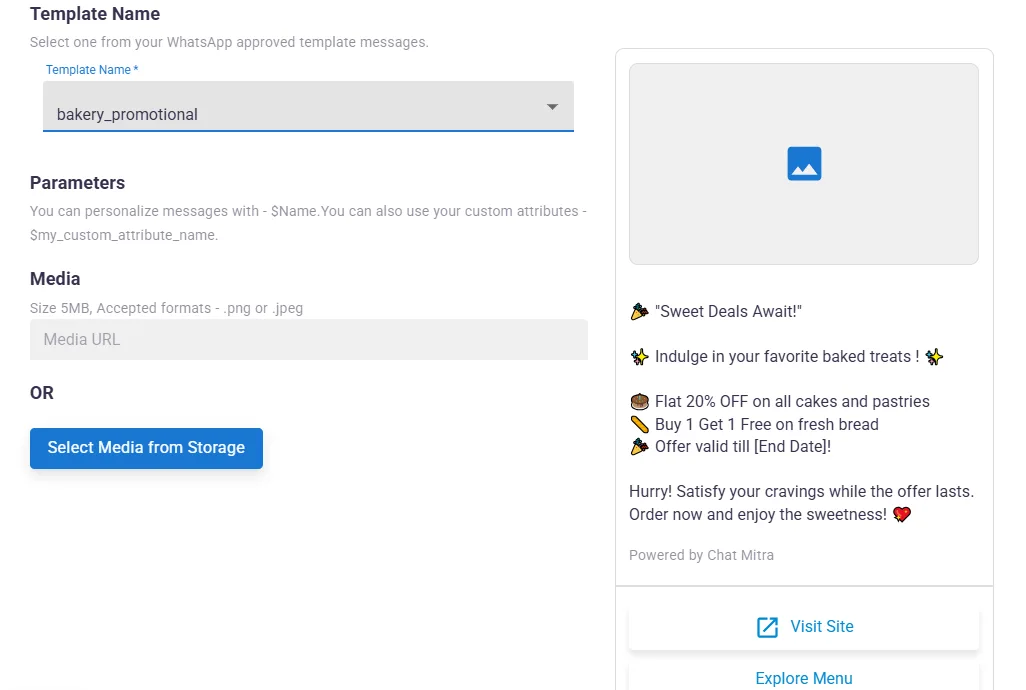Click the "Template Name *" field label
The height and width of the screenshot is (690, 1026).
[x=92, y=70]
